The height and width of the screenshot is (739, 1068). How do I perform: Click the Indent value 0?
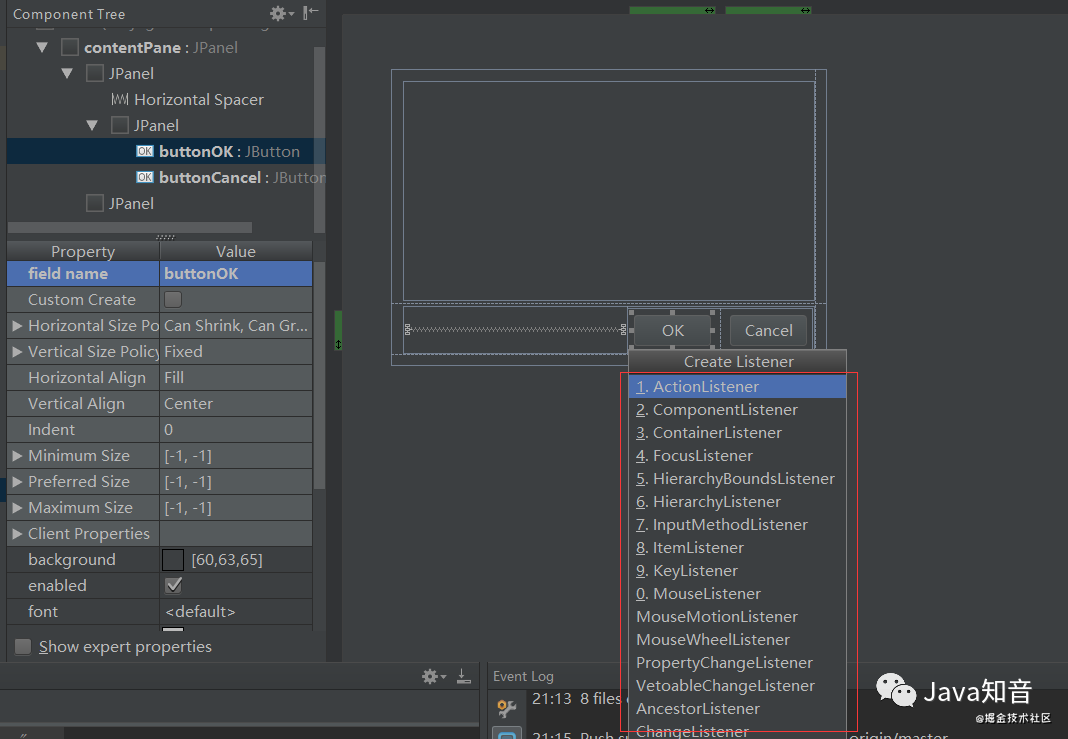click(236, 430)
